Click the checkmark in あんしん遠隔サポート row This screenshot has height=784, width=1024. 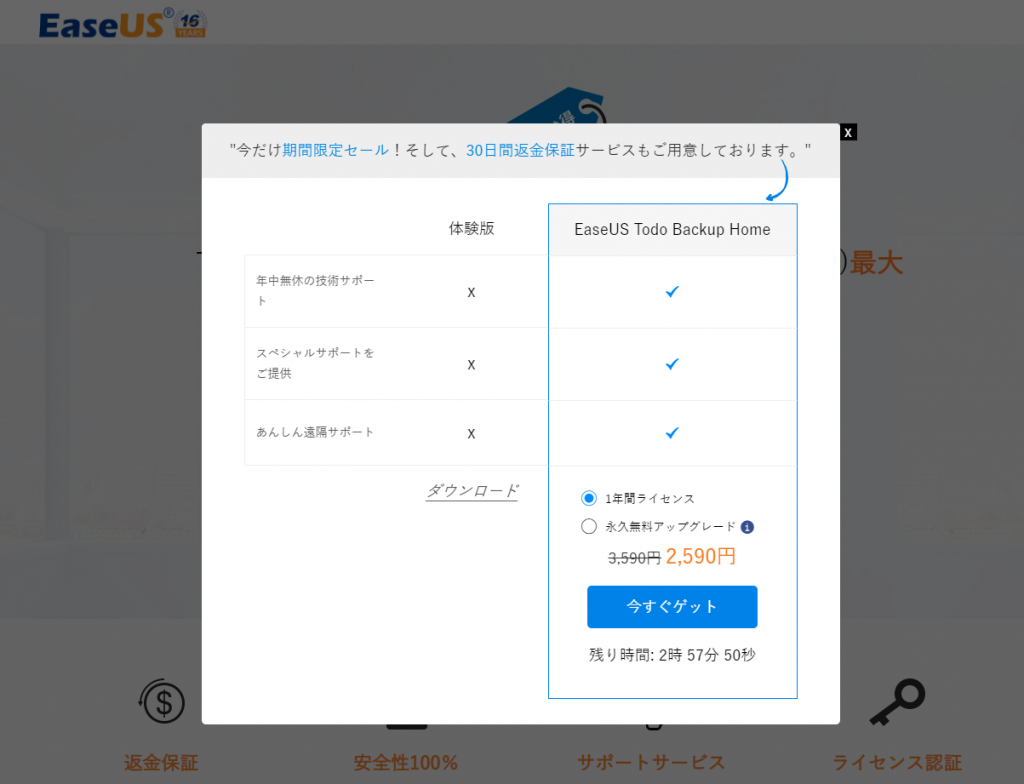(x=672, y=433)
